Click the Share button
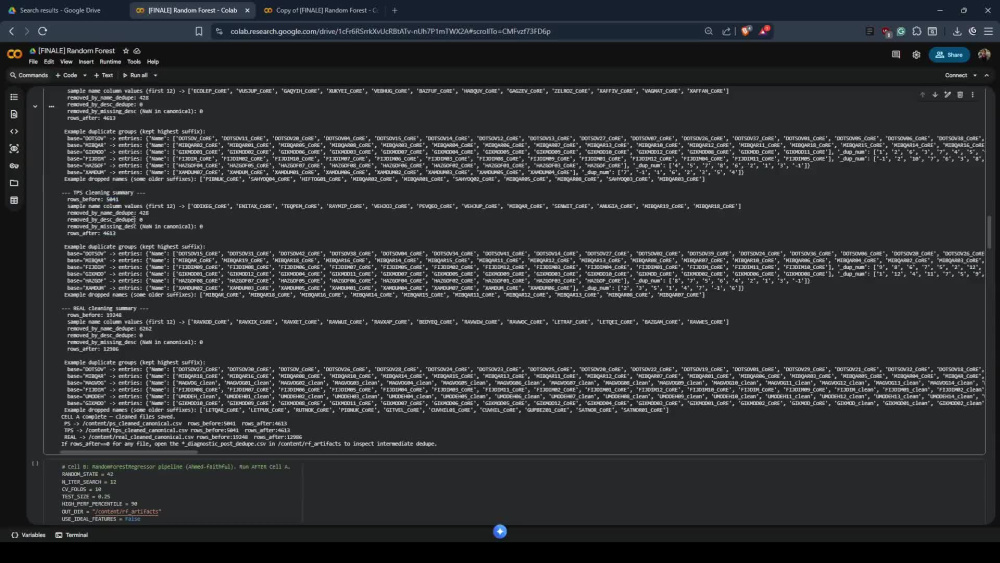Viewport: 1000px width, 563px height. point(949,55)
